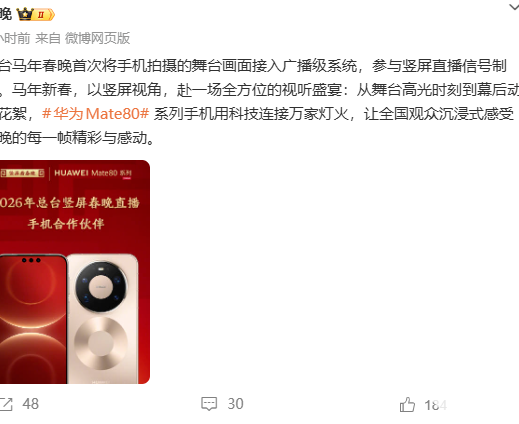The height and width of the screenshot is (424, 519).
Task: Open comments via speech bubble icon
Action: tap(209, 404)
